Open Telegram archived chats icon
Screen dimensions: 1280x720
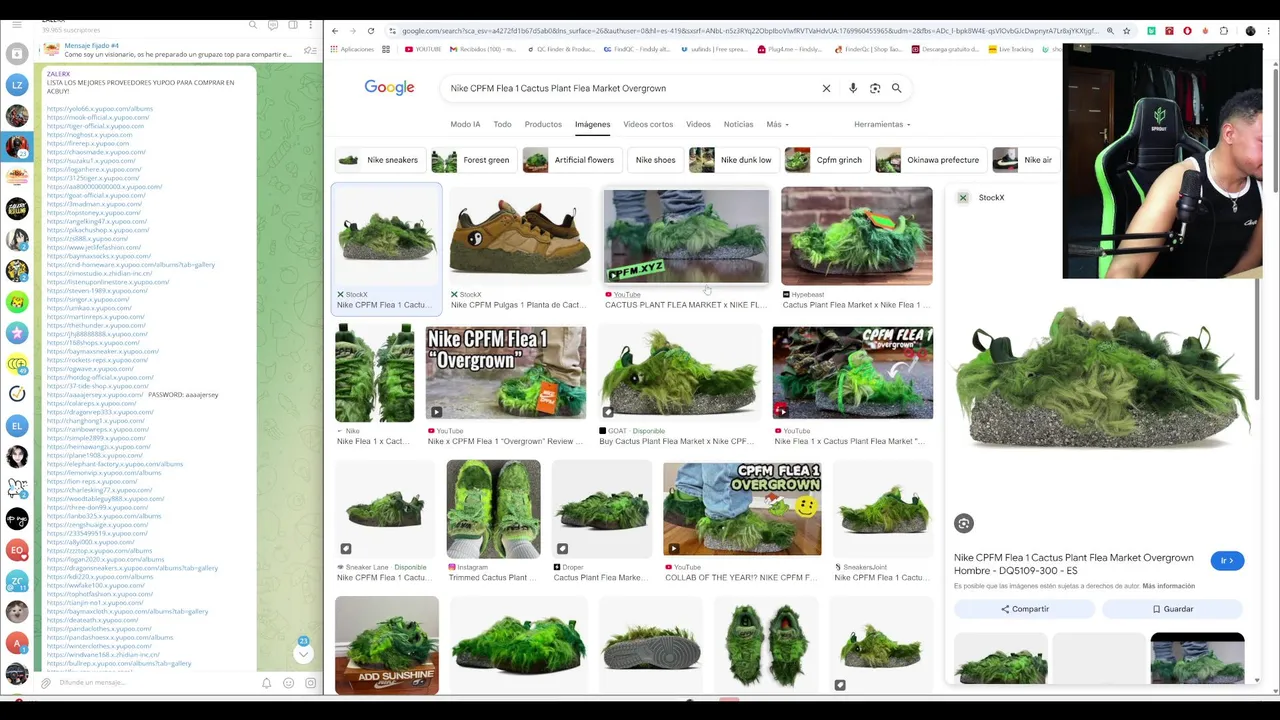tap(17, 54)
